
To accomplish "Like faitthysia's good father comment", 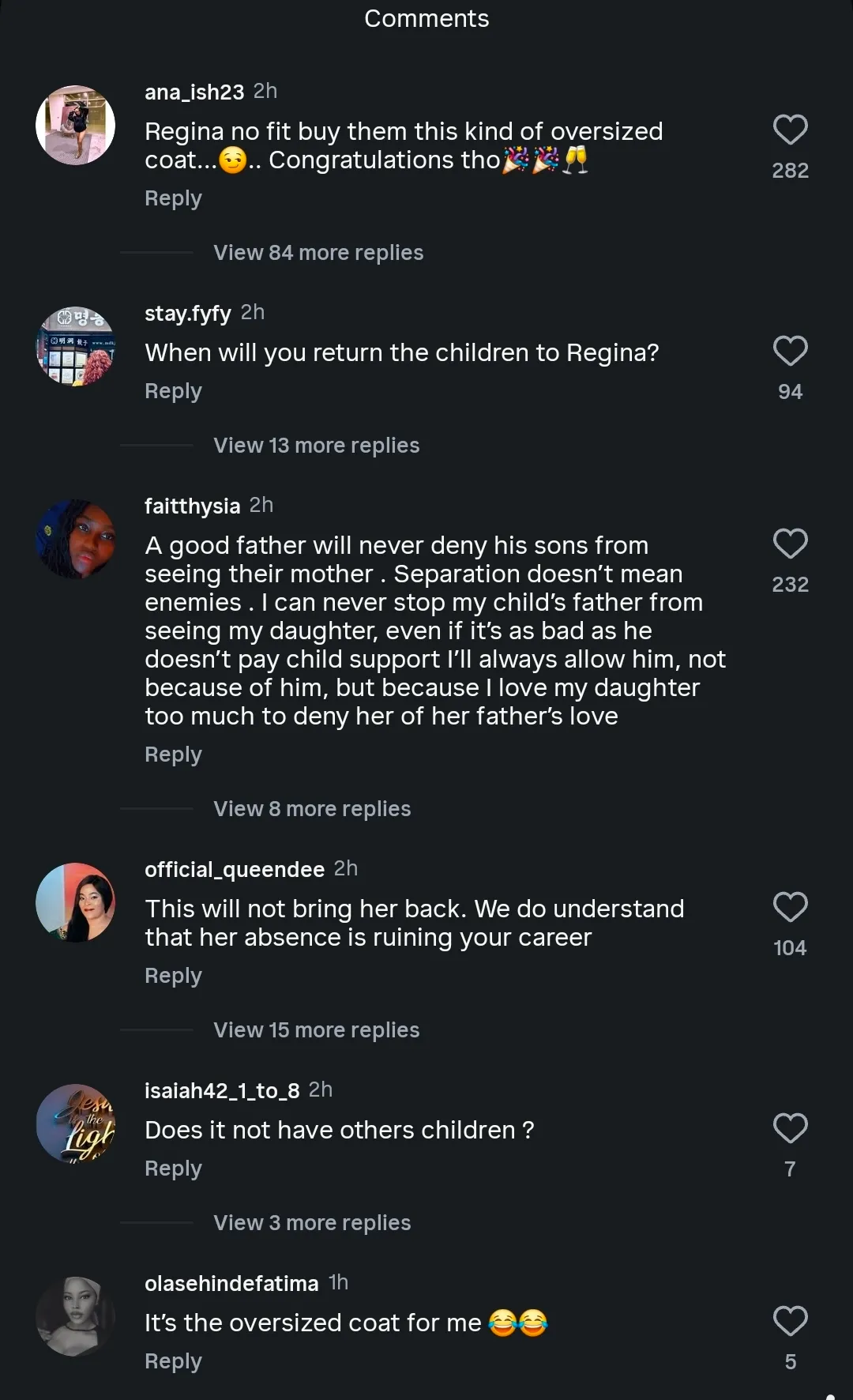I will 790,544.
